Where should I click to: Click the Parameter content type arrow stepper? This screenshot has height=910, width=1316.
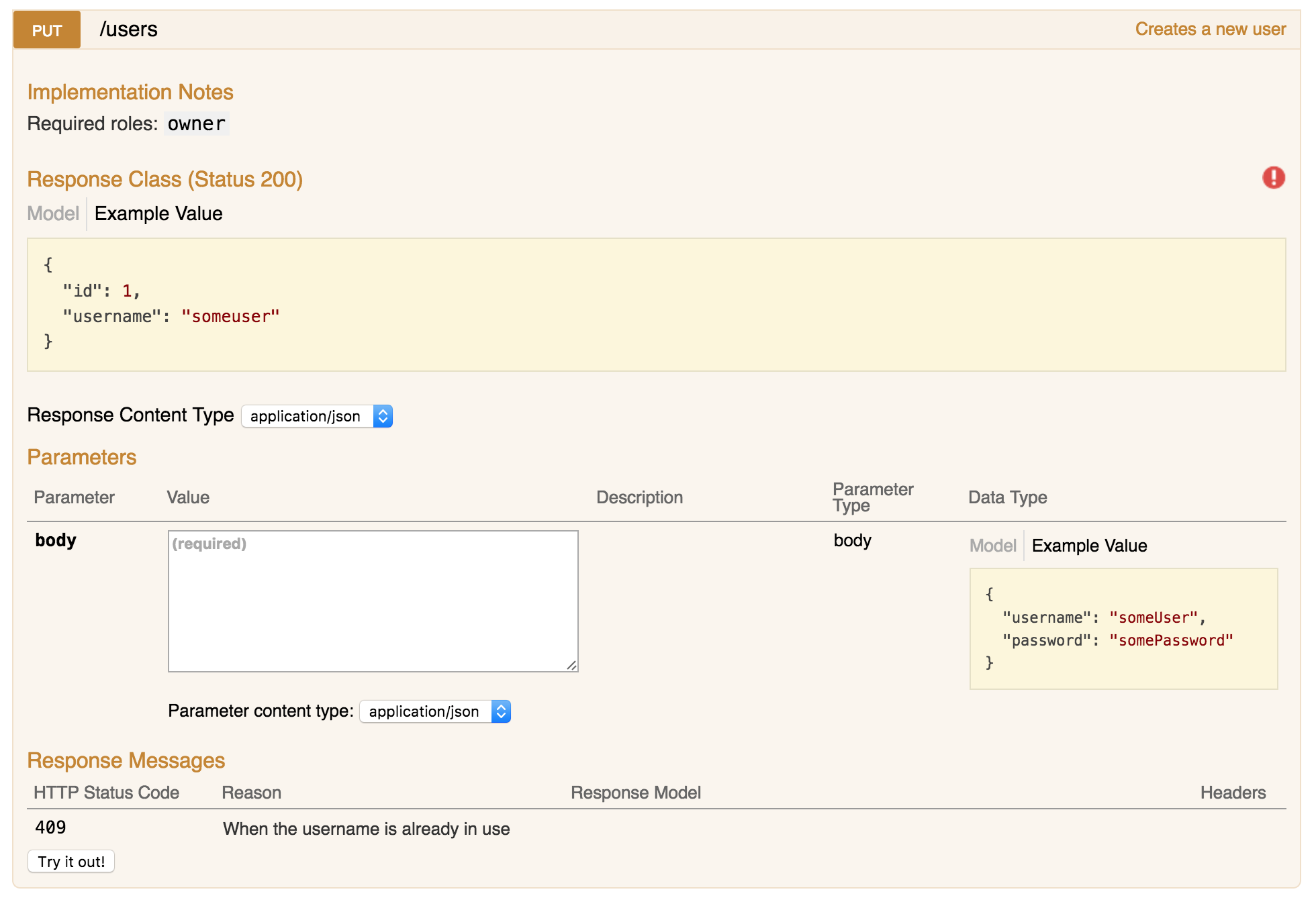pyautogui.click(x=501, y=711)
